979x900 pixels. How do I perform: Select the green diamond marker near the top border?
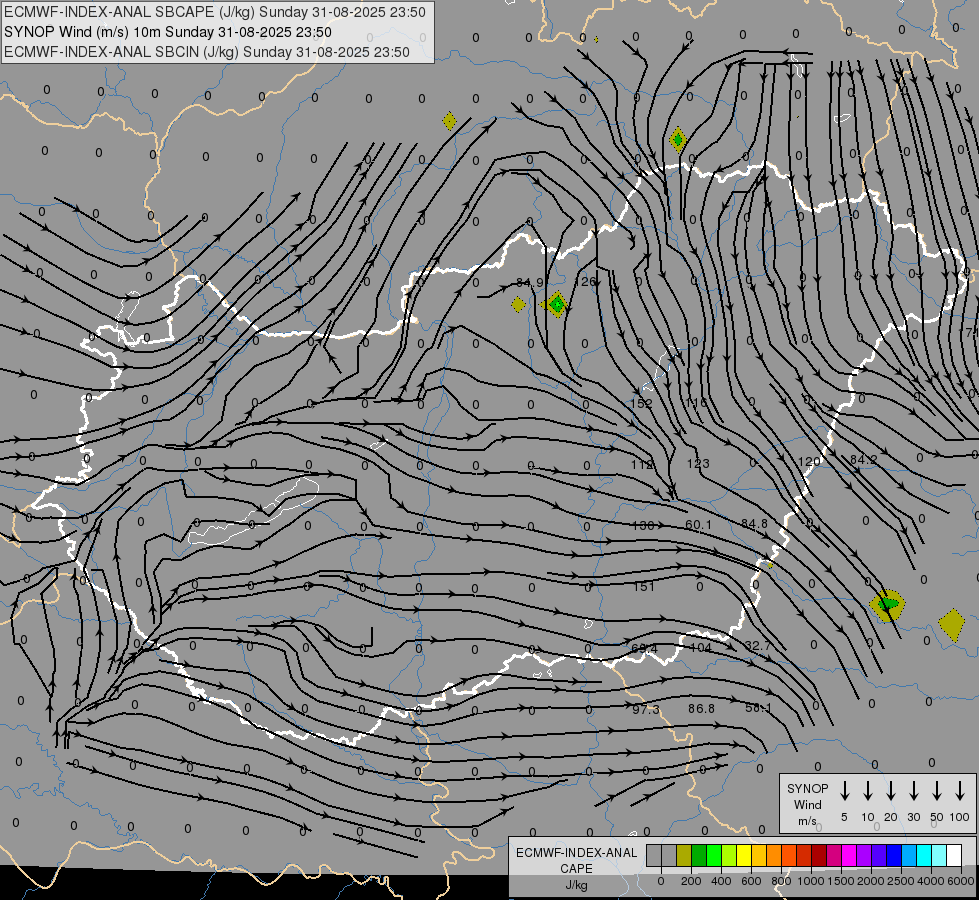coord(678,139)
